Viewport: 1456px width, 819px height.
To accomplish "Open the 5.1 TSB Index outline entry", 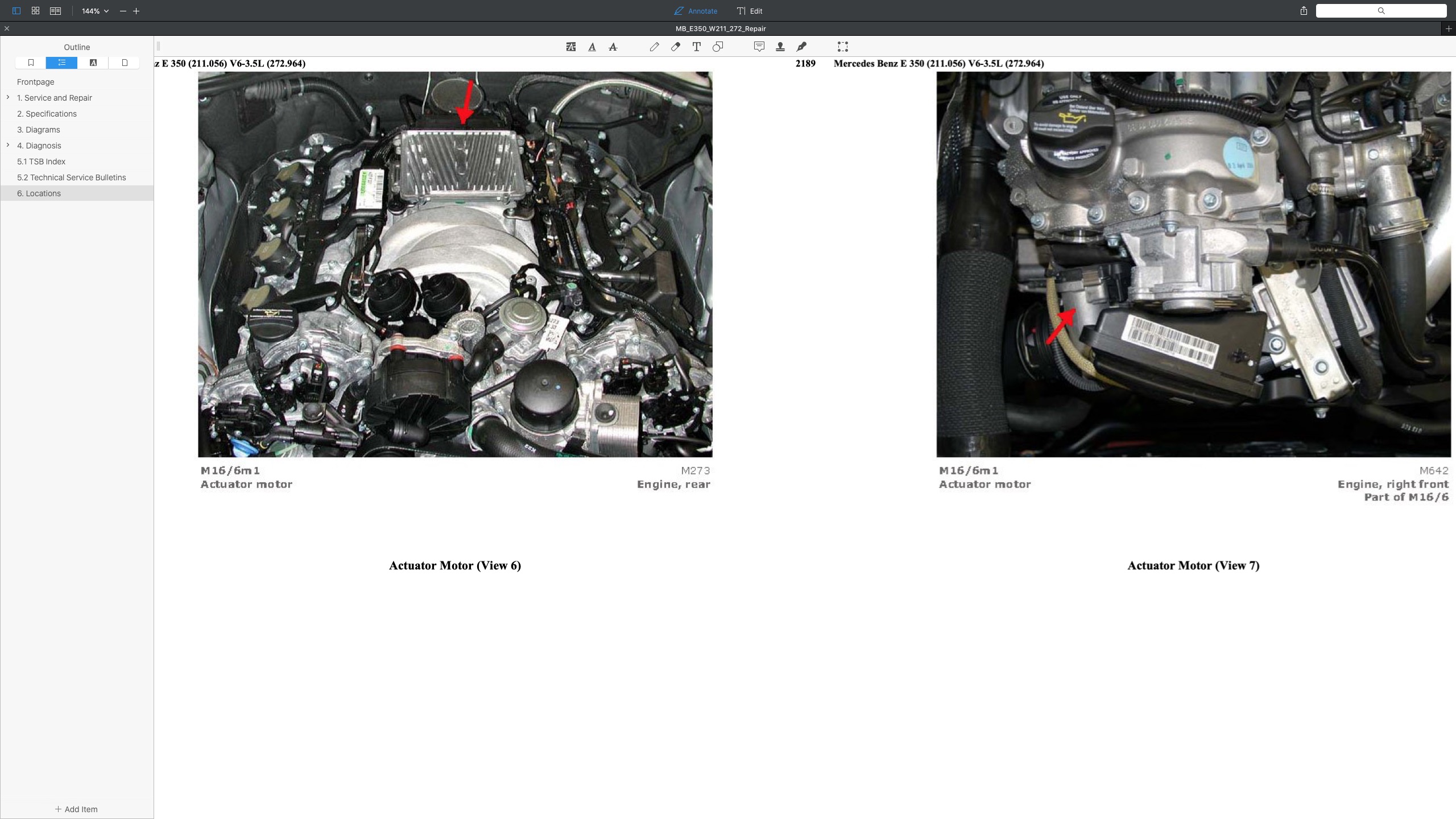I will (41, 162).
